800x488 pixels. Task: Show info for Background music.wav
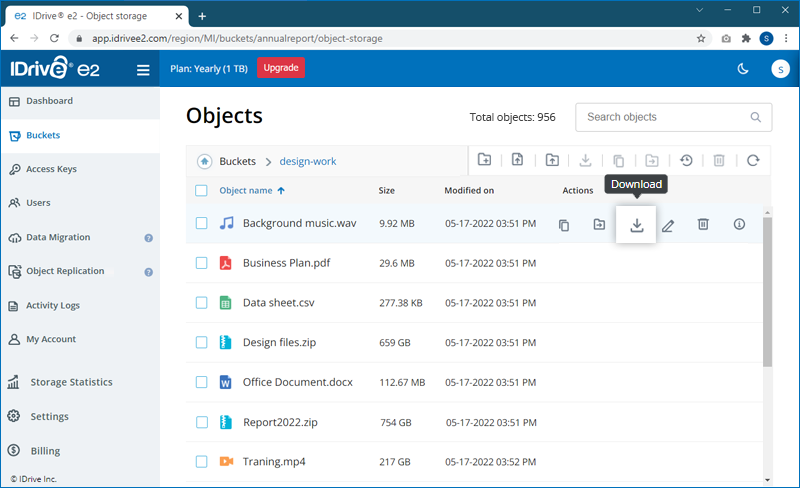click(x=739, y=225)
